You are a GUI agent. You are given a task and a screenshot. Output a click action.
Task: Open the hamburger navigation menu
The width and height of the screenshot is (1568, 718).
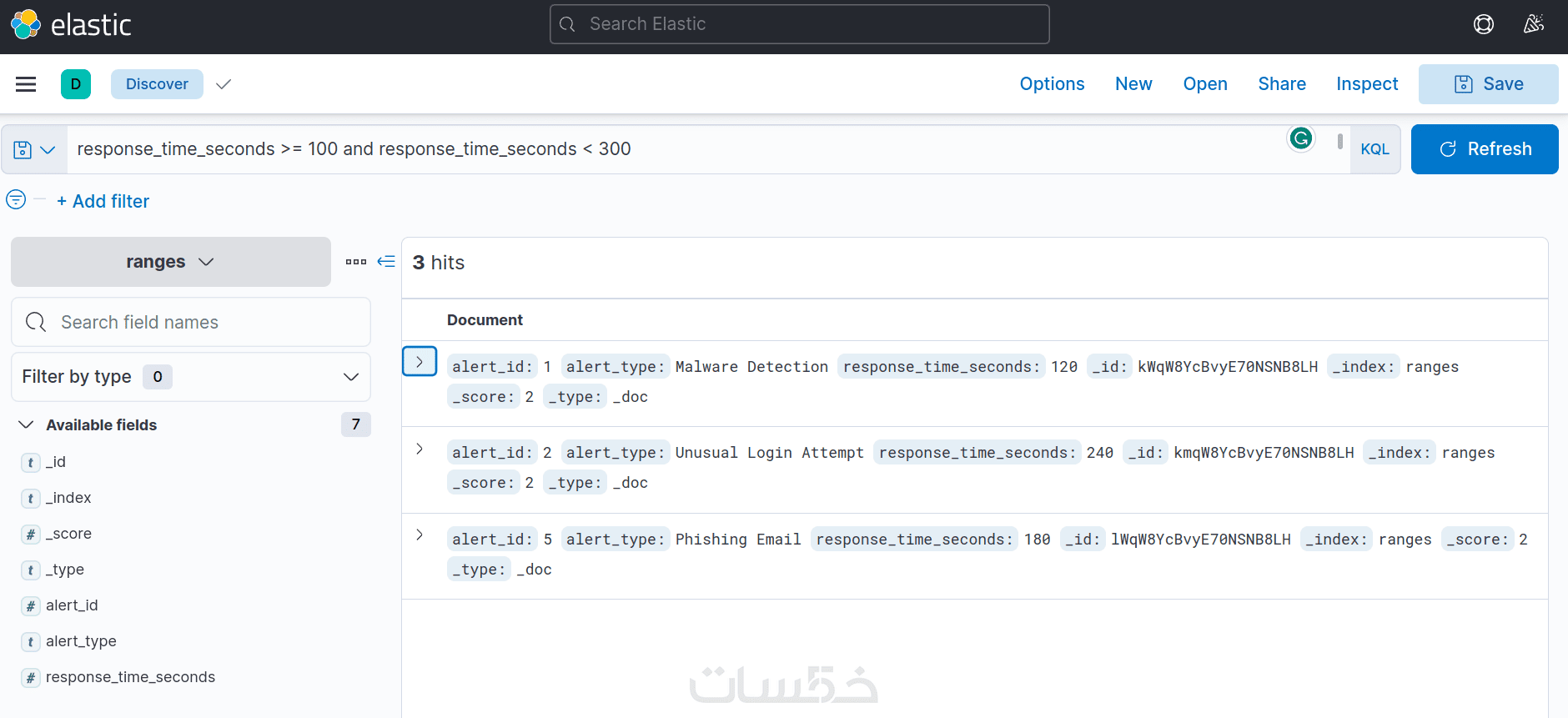26,84
